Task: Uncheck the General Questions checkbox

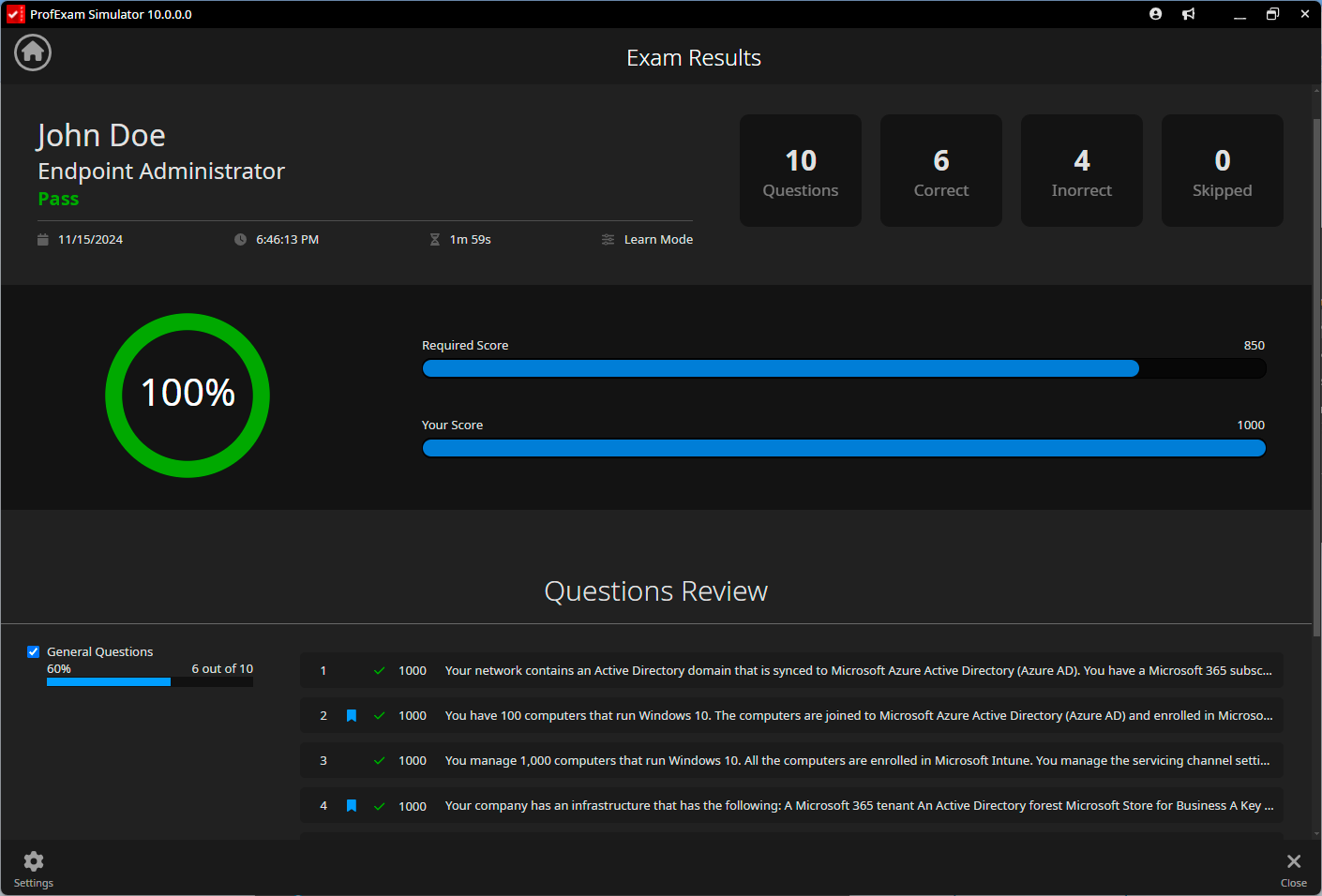Action: pos(34,651)
